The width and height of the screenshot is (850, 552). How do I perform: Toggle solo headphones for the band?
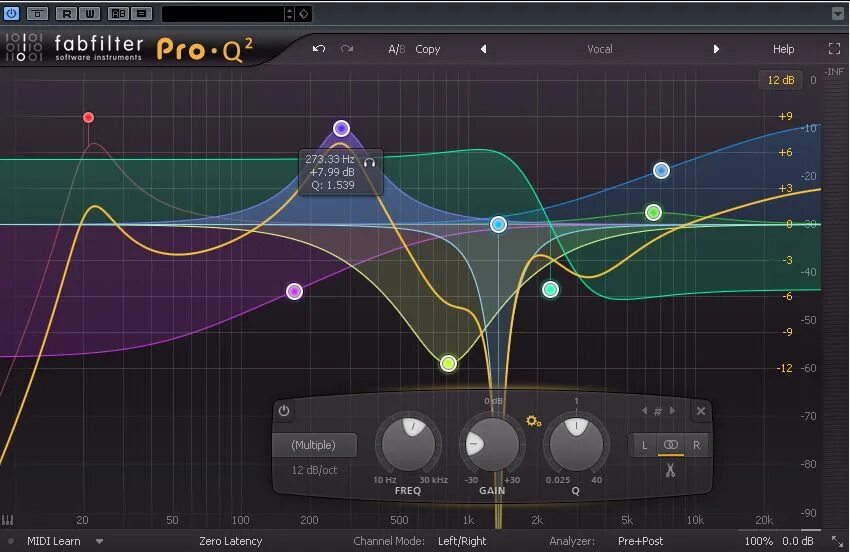click(x=370, y=163)
